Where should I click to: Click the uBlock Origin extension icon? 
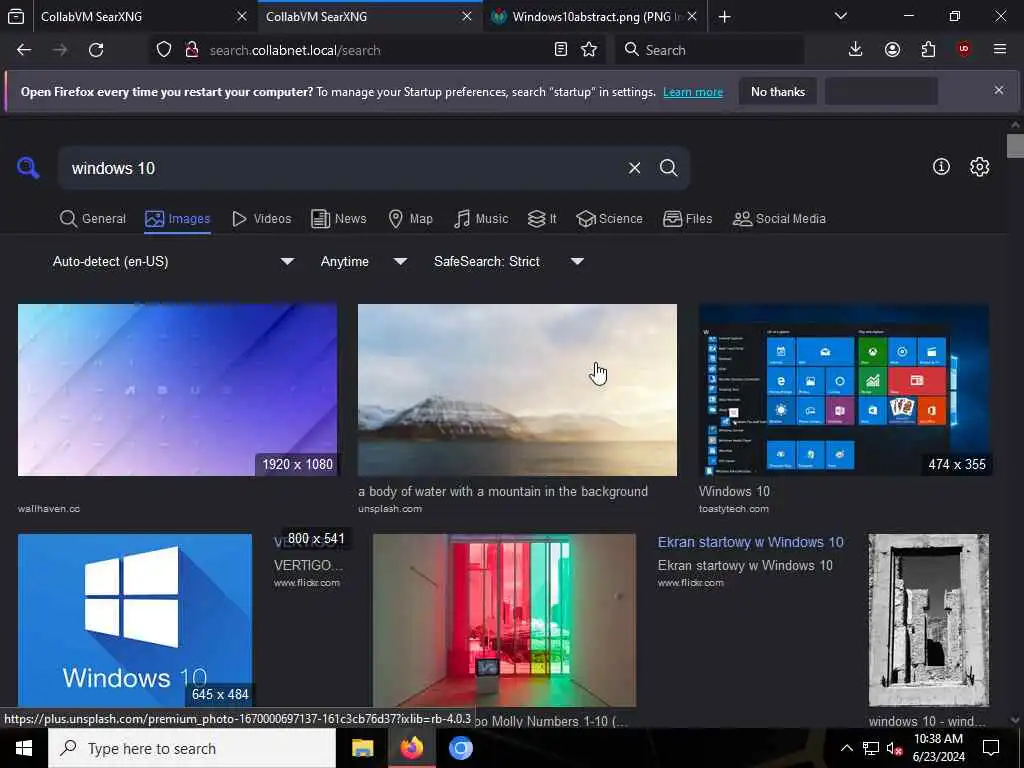(964, 50)
